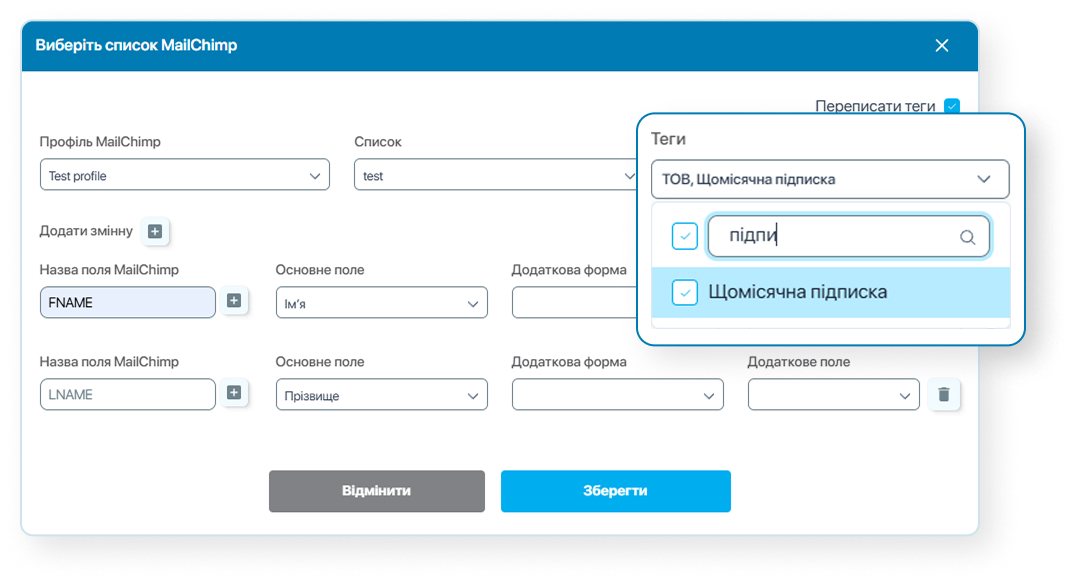The height and width of the screenshot is (583, 1071).
Task: Close the MailChimp list dialog
Action: [942, 46]
